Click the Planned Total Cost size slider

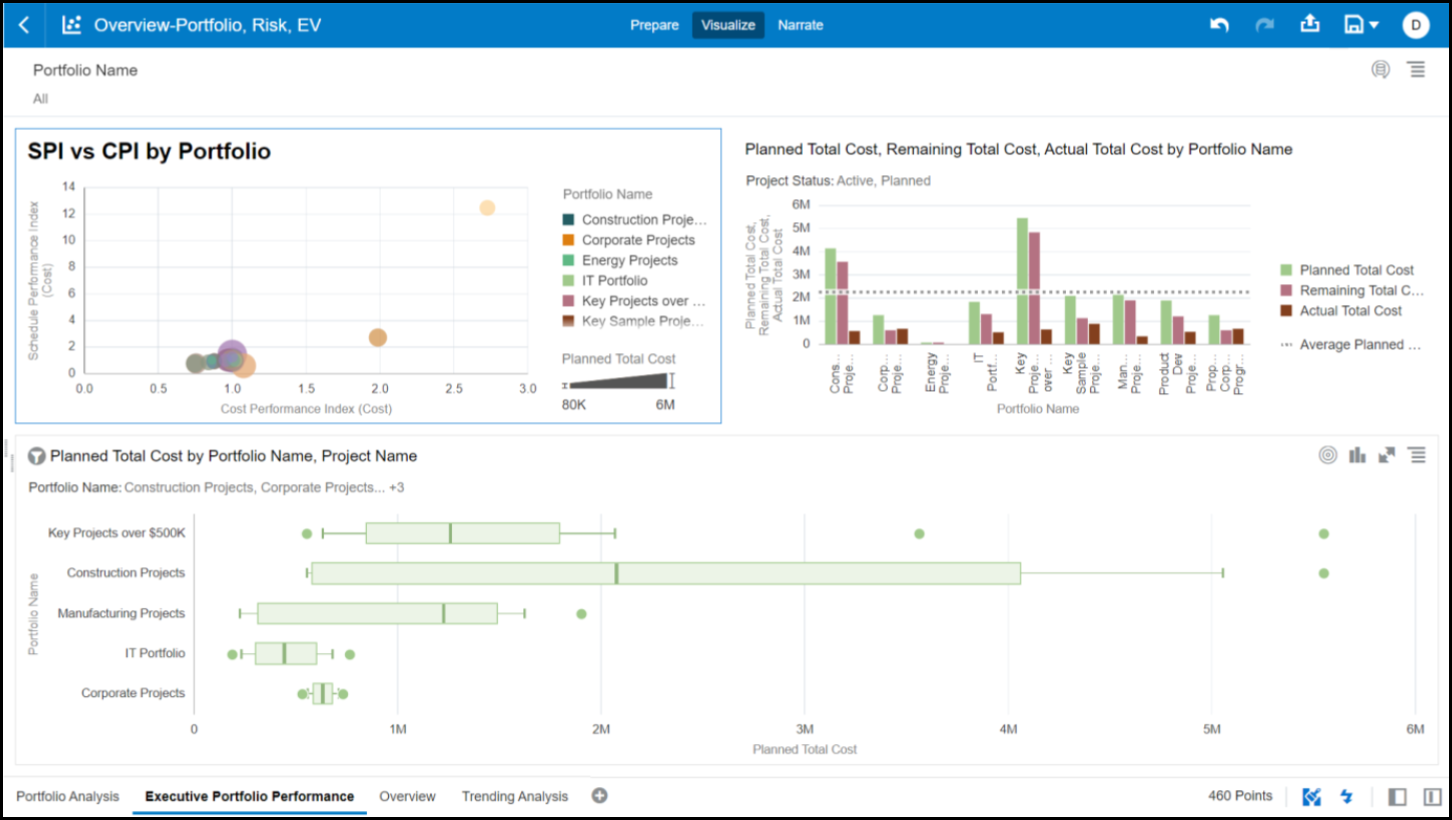(619, 381)
